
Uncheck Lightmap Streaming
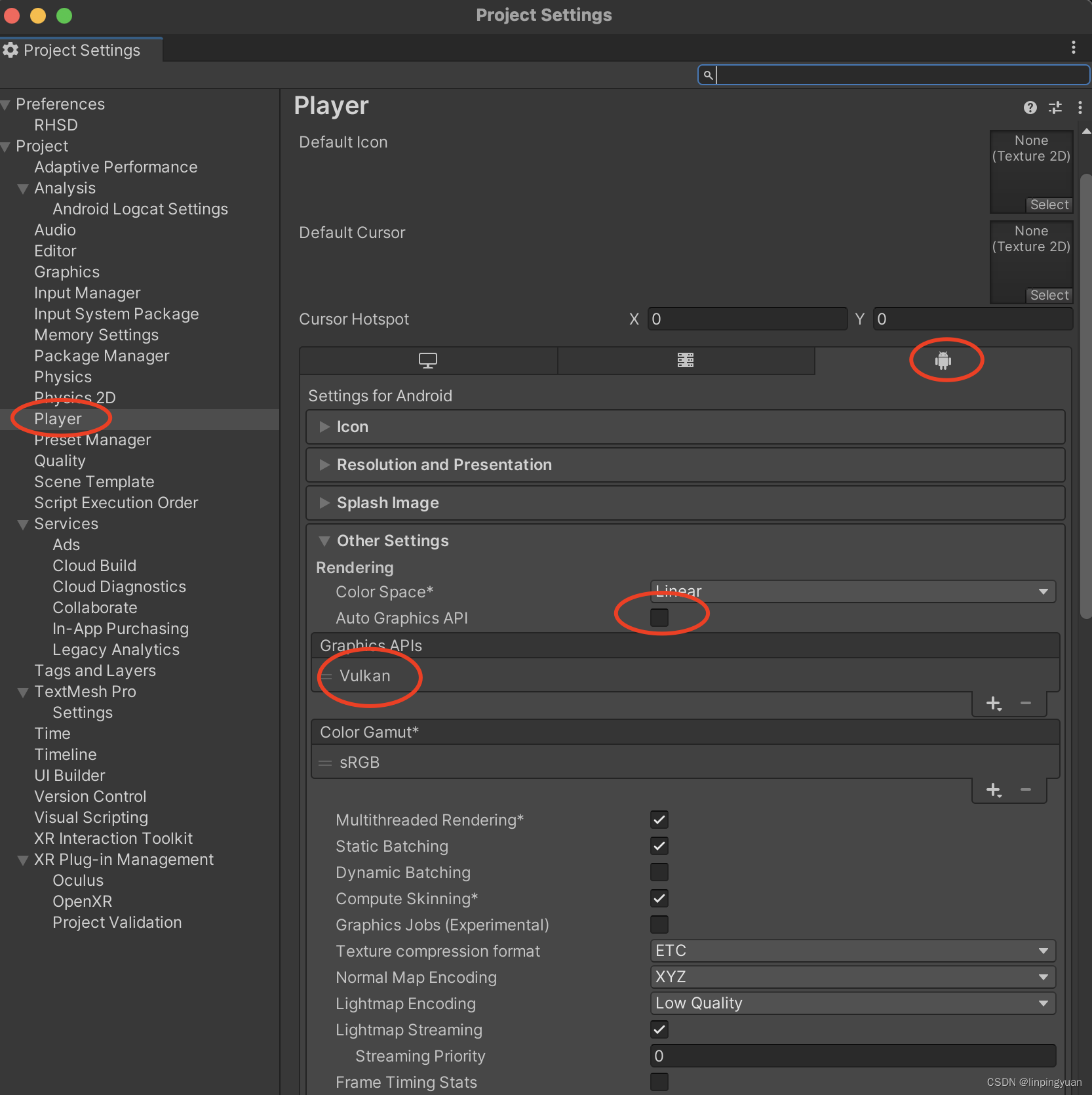pos(659,1029)
